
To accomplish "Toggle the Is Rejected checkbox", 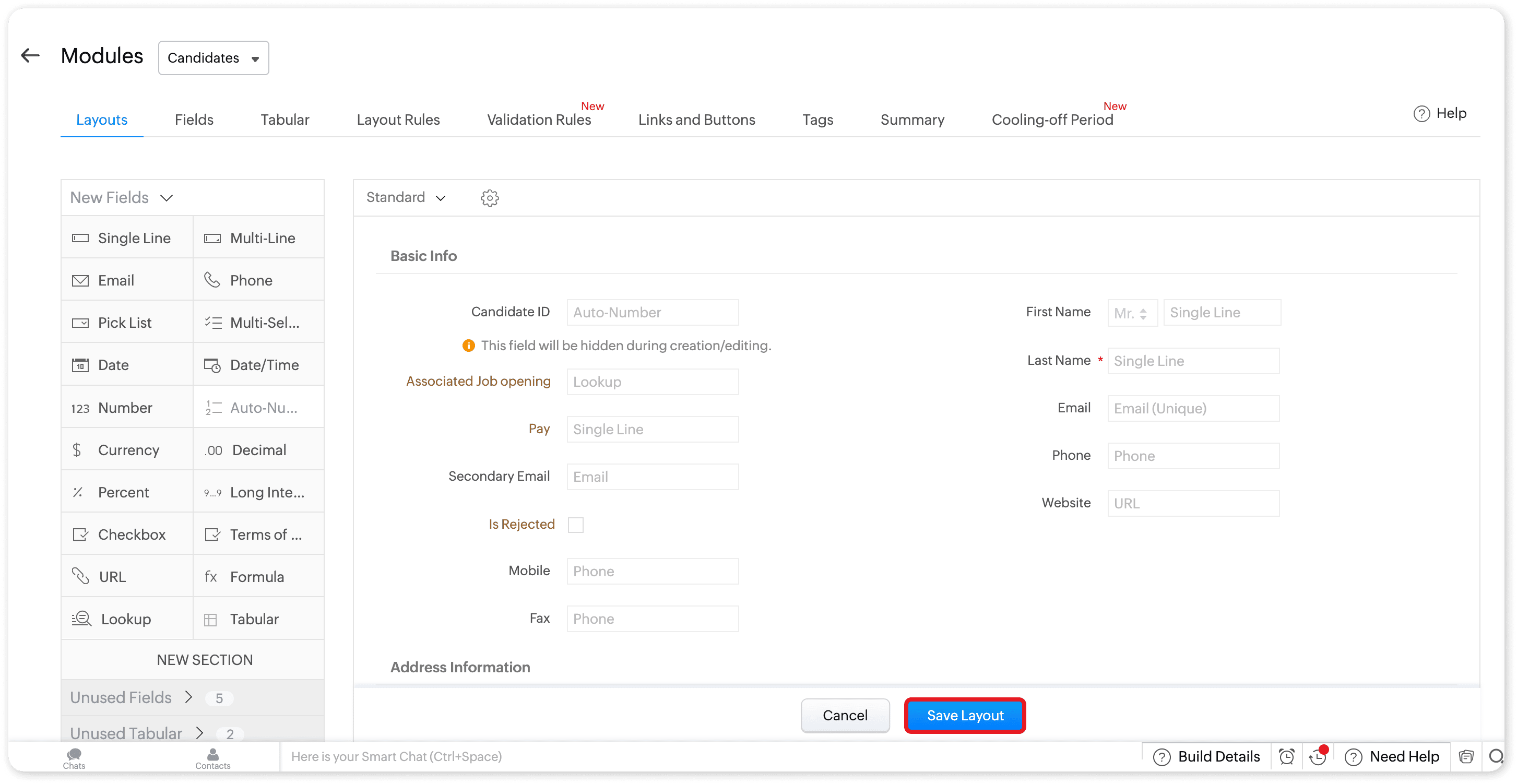I will pyautogui.click(x=575, y=525).
